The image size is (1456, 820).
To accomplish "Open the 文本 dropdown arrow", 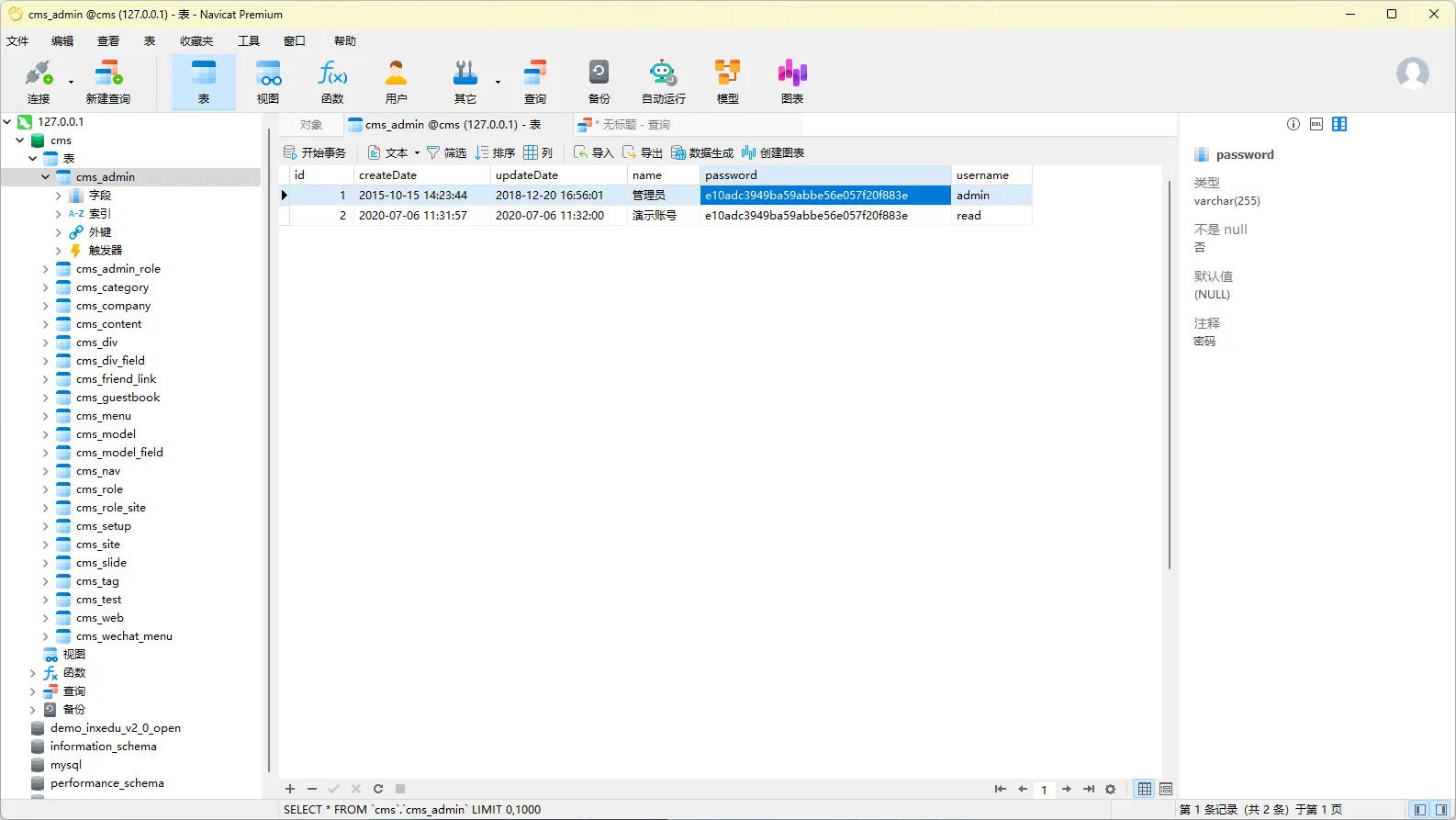I will (x=417, y=153).
